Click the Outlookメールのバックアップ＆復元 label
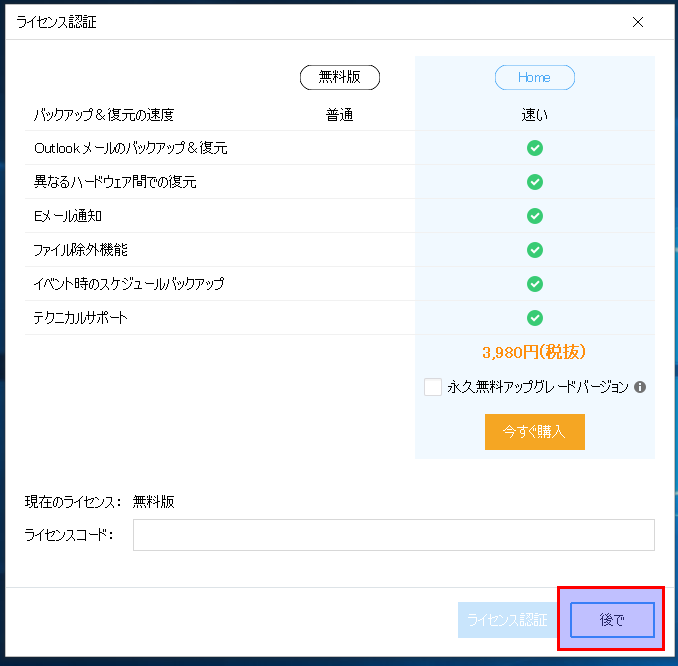This screenshot has width=678, height=666. click(x=131, y=148)
